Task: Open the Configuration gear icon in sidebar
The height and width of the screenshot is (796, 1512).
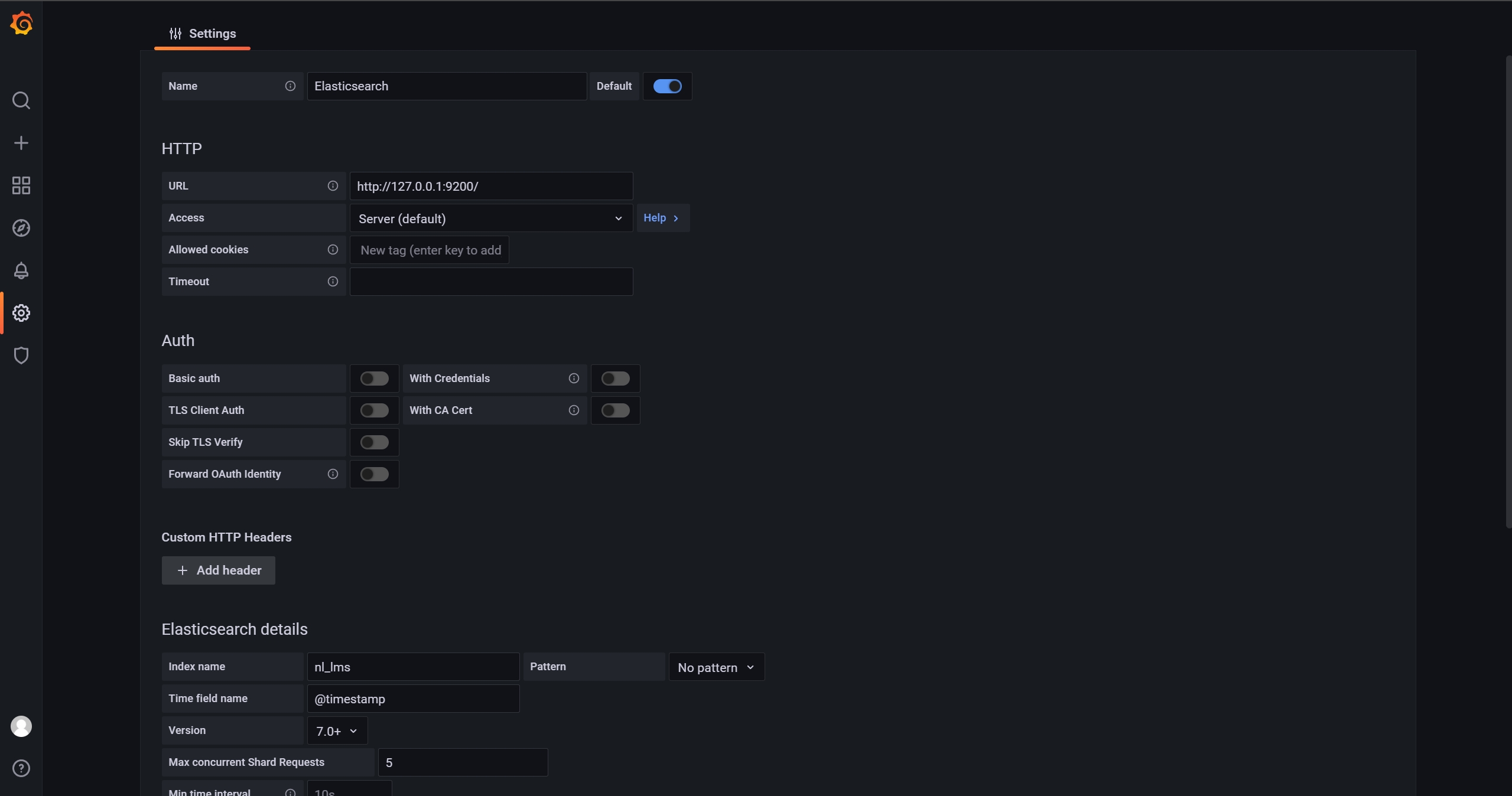Action: 21,313
